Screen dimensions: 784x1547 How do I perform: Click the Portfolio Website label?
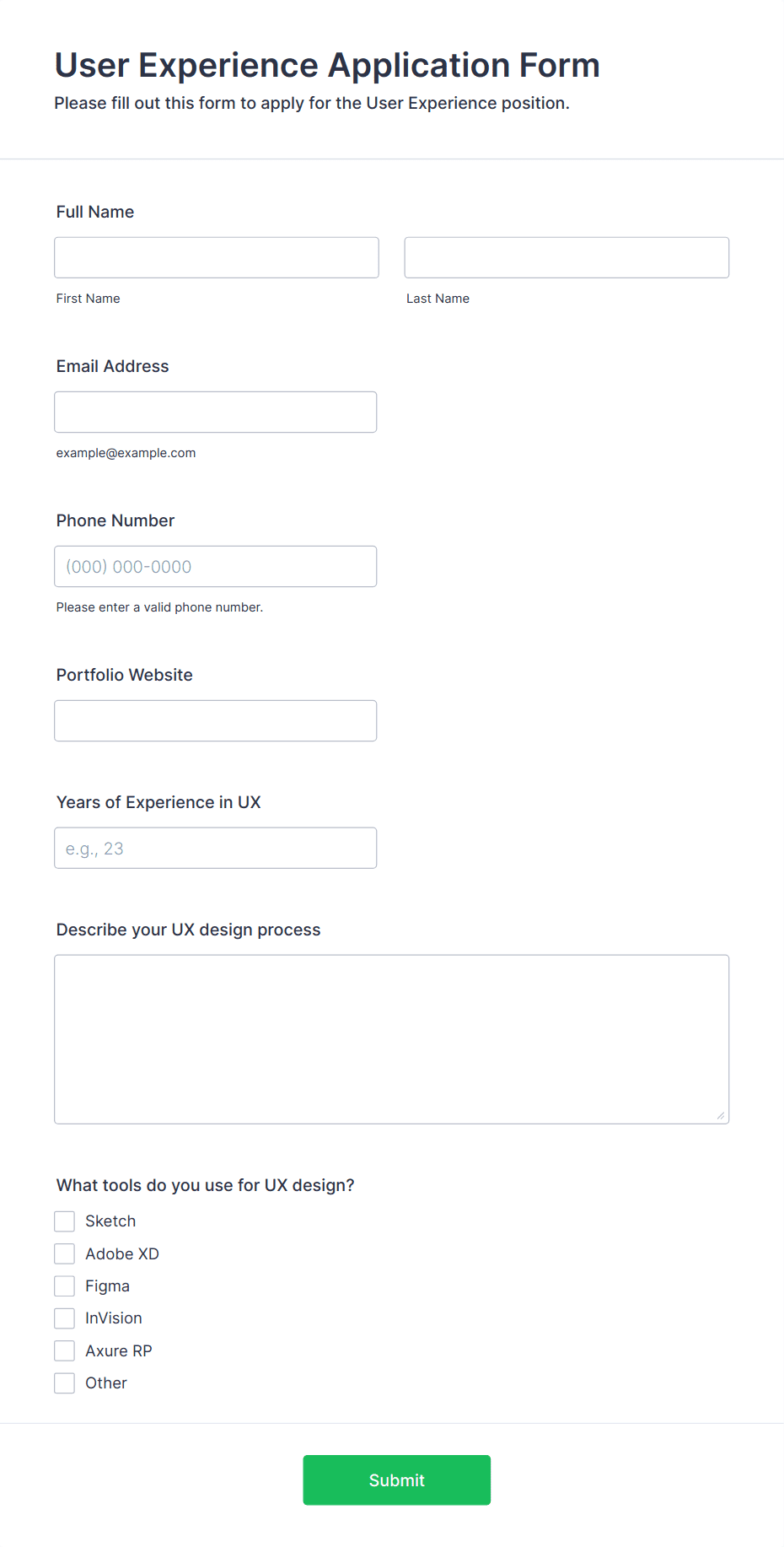click(125, 675)
